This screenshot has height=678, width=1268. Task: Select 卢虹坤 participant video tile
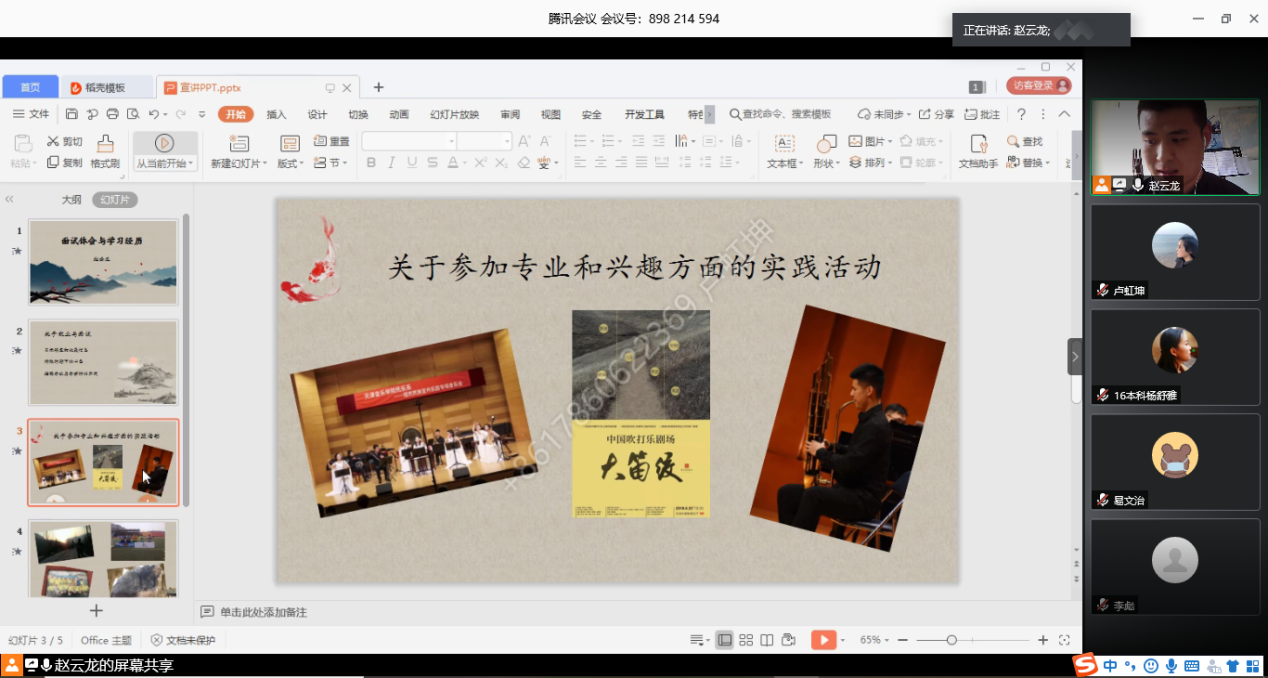coord(1175,252)
